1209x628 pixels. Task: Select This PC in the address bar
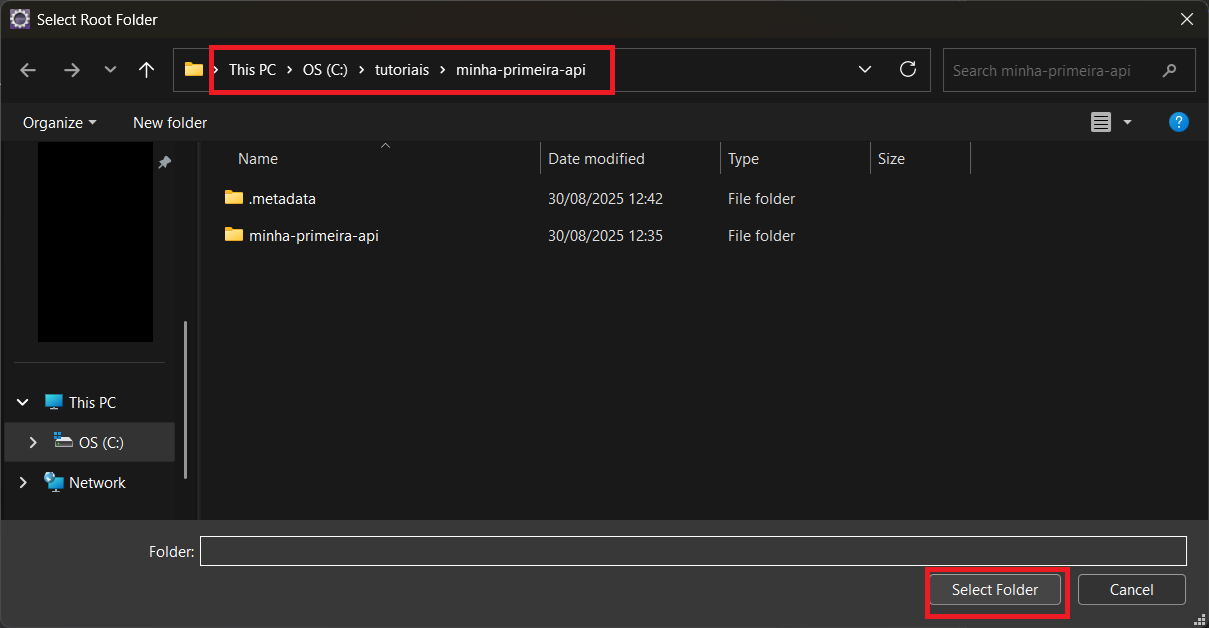click(x=252, y=70)
